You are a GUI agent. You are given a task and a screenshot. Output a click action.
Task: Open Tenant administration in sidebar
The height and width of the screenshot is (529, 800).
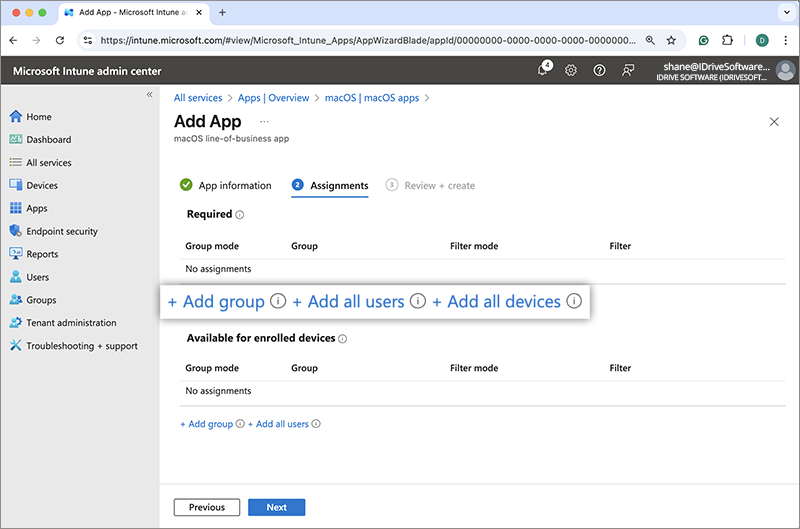(71, 323)
